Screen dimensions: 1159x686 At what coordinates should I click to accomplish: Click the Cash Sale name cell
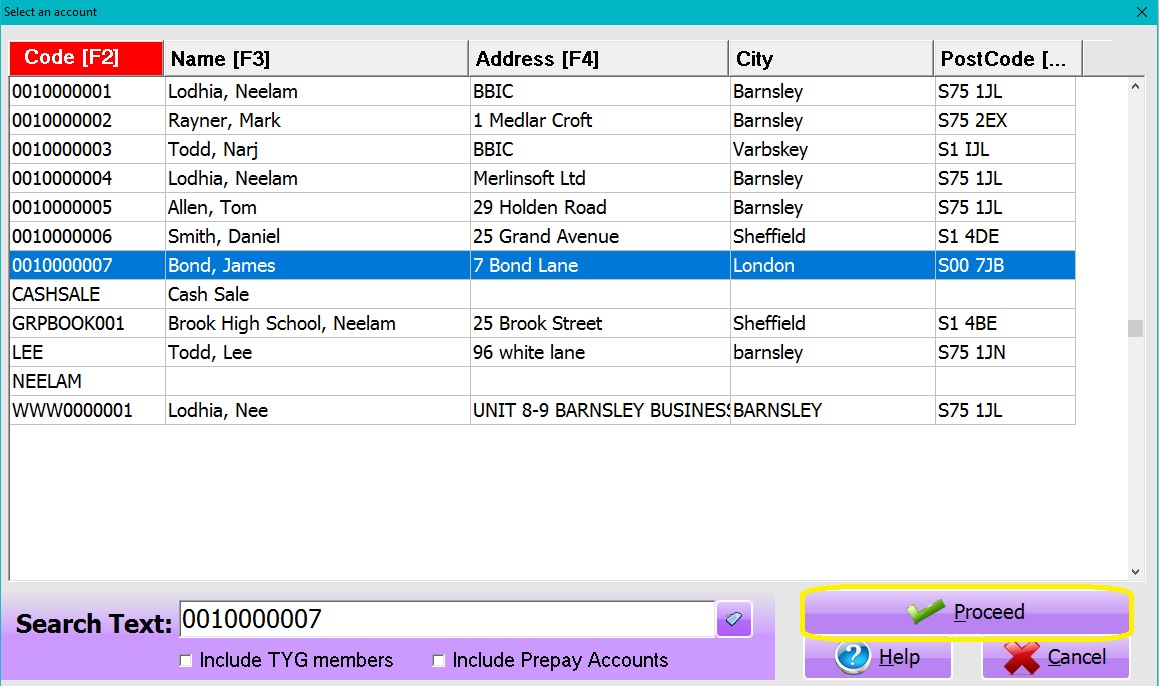tap(208, 294)
